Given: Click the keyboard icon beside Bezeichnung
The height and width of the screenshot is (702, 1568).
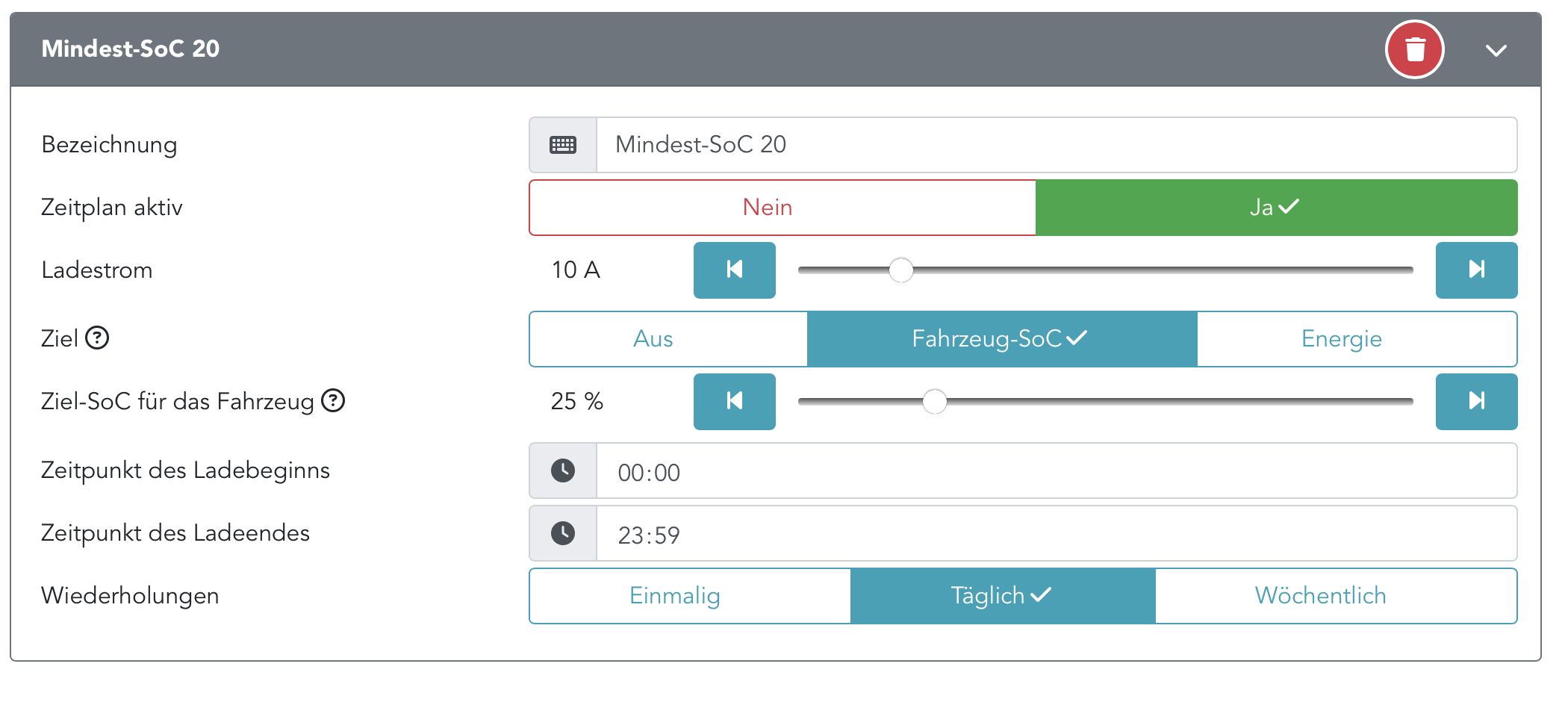Looking at the screenshot, I should tap(563, 145).
